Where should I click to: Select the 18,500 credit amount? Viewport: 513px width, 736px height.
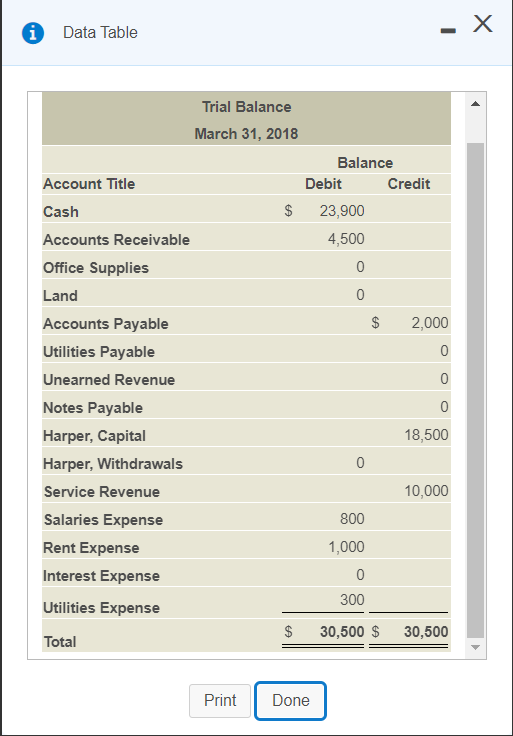click(x=426, y=435)
